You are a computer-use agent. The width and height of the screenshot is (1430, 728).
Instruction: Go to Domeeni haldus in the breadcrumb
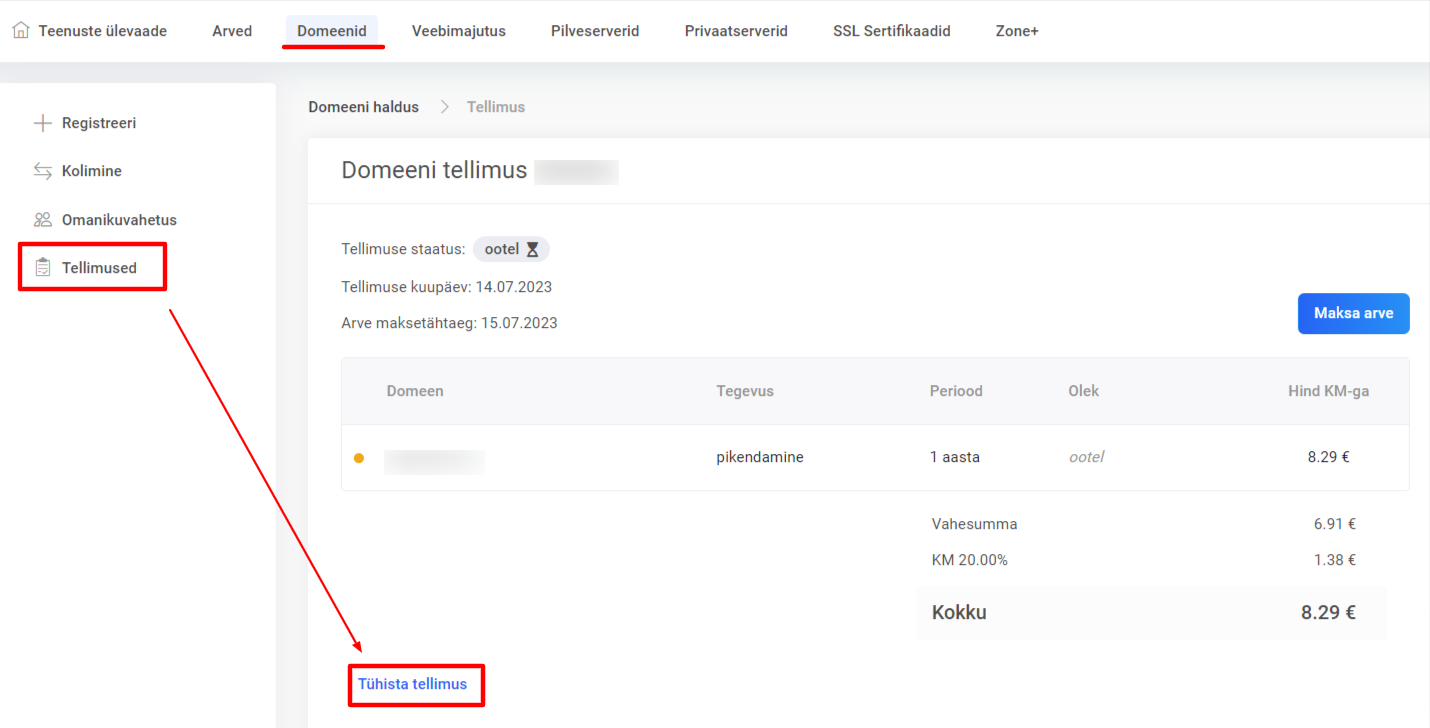click(363, 107)
